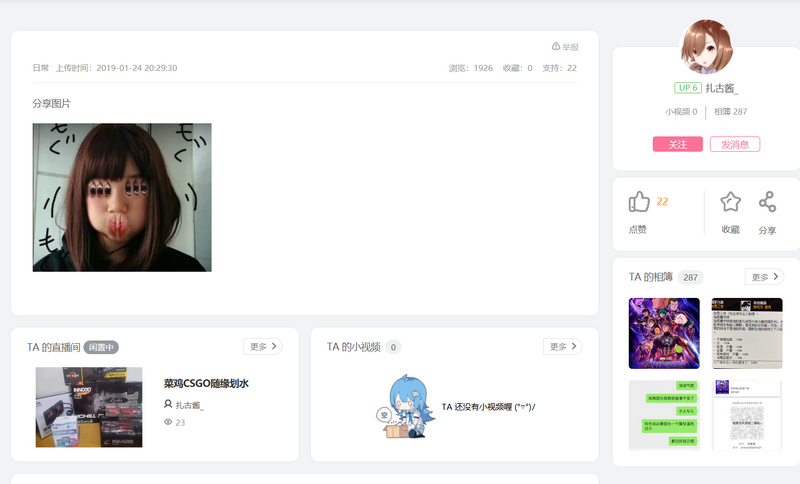The height and width of the screenshot is (484, 800).
Task: Open the green chat bubbles album thumbnail
Action: (x=664, y=416)
